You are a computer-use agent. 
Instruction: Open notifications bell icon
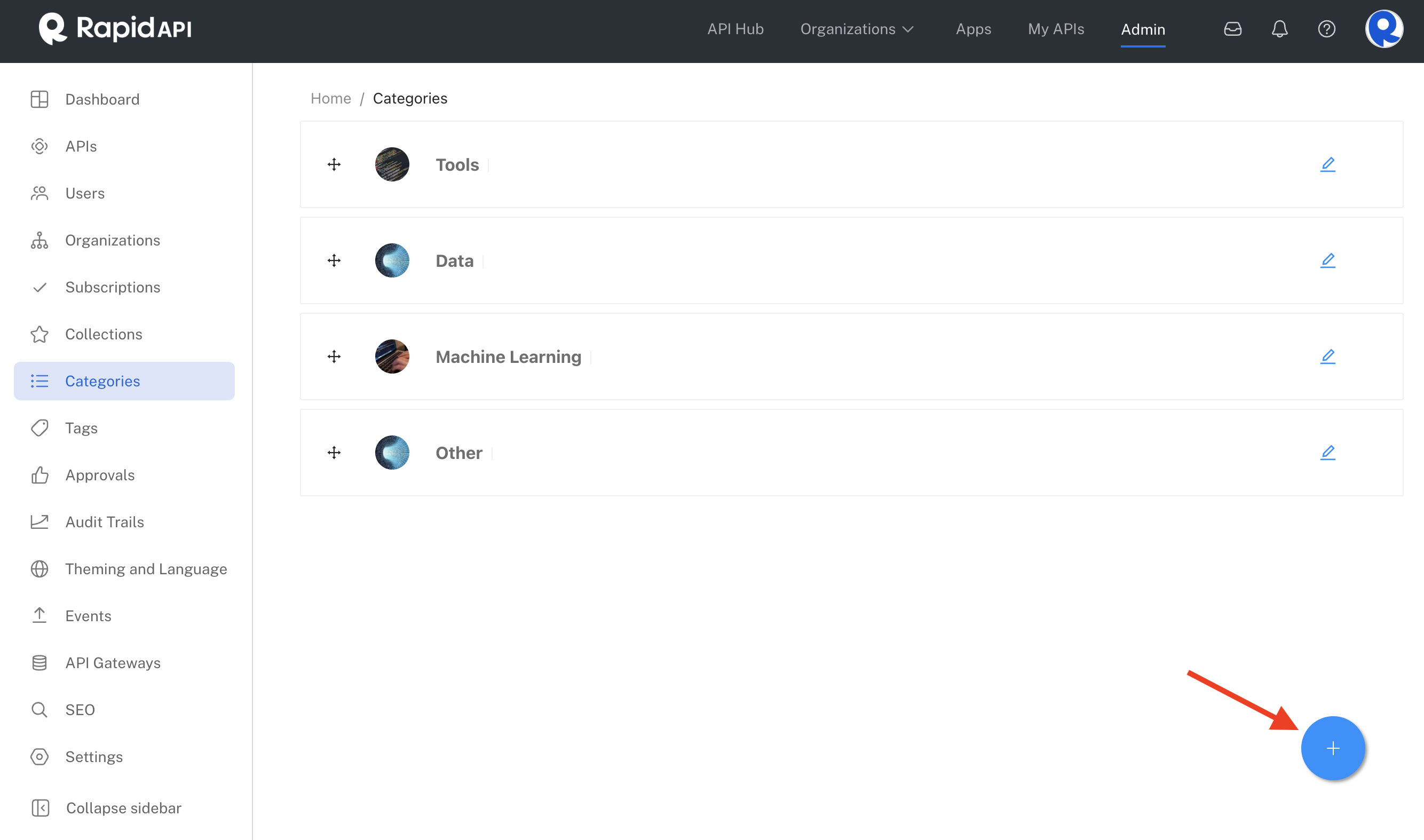(x=1279, y=29)
